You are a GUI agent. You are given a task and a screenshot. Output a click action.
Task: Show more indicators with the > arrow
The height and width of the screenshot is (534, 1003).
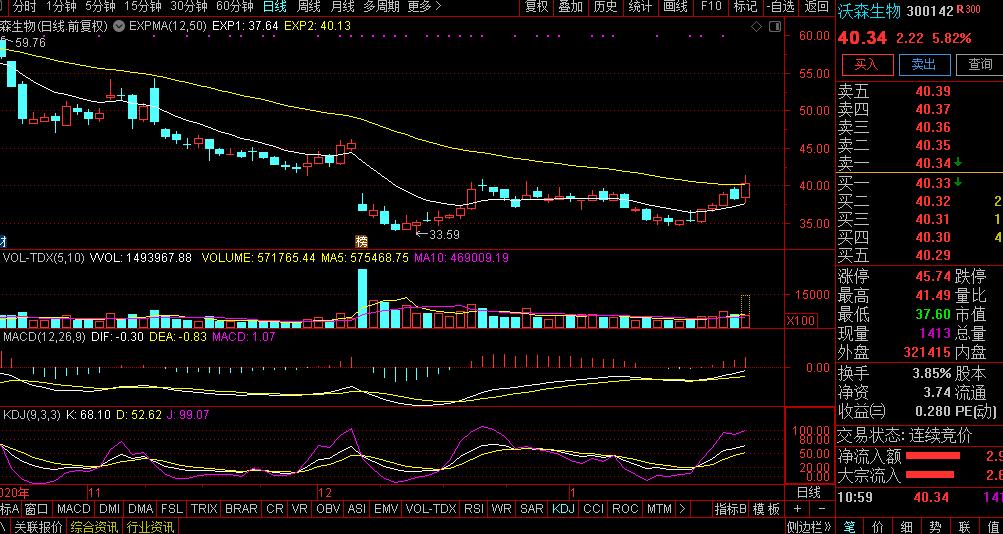pyautogui.click(x=682, y=509)
